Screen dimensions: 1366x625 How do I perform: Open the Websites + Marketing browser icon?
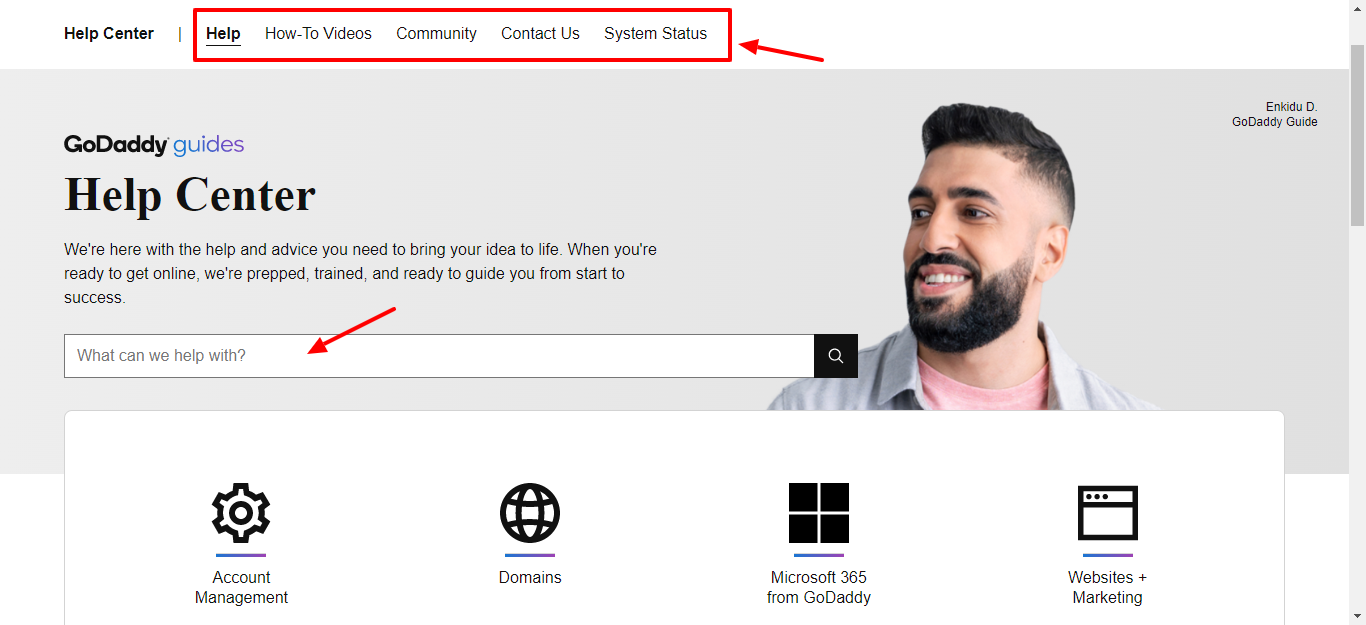coord(1107,513)
